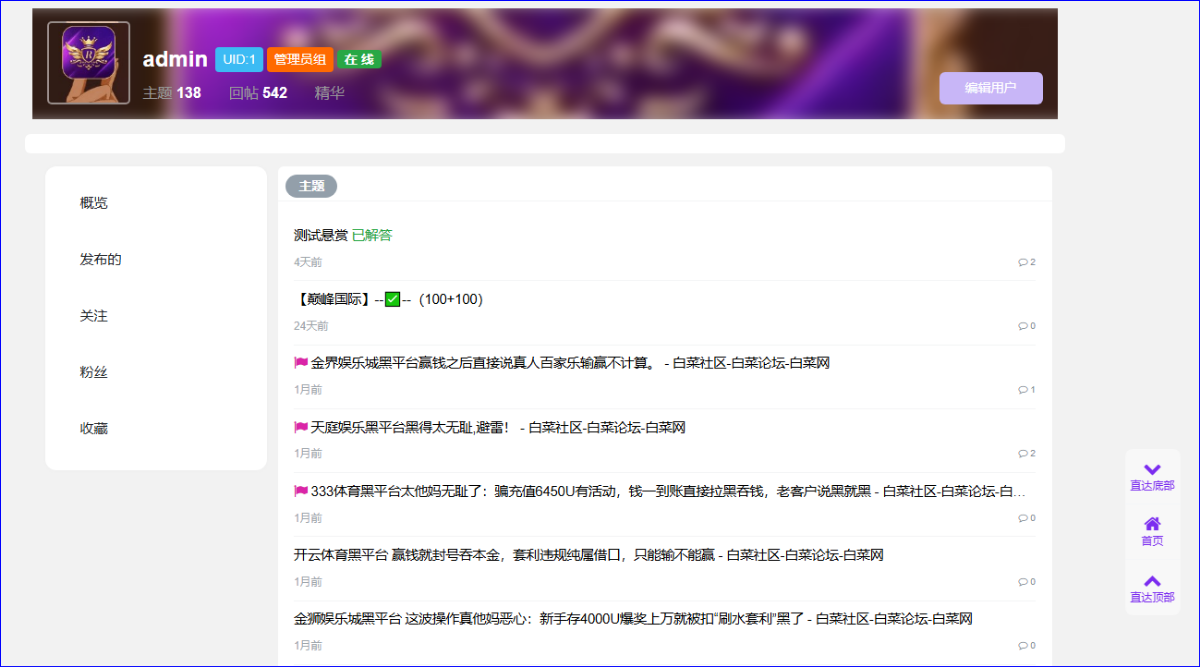Click the comment icon on 开云体育 row

(1023, 582)
